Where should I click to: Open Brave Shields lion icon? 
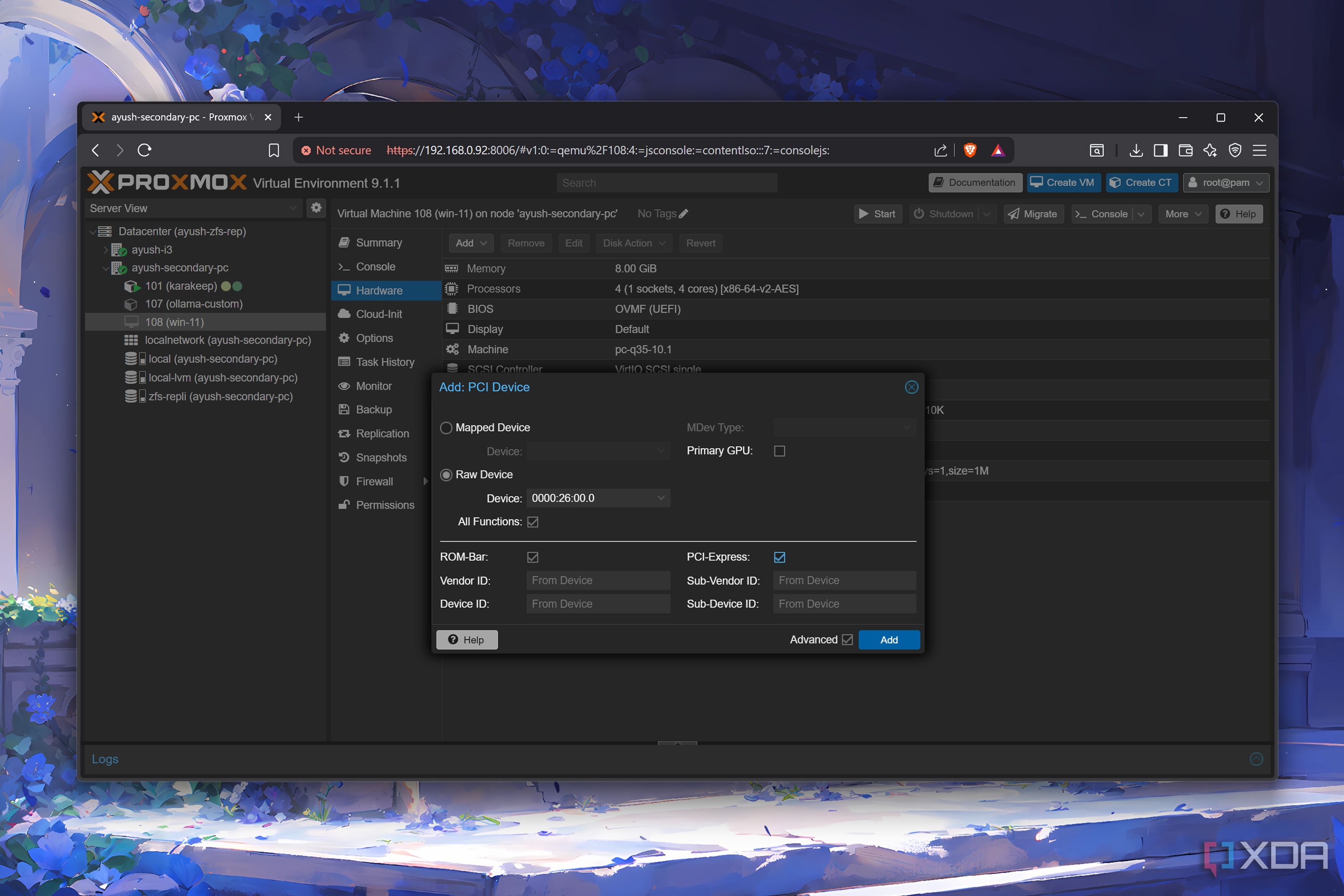pos(970,150)
